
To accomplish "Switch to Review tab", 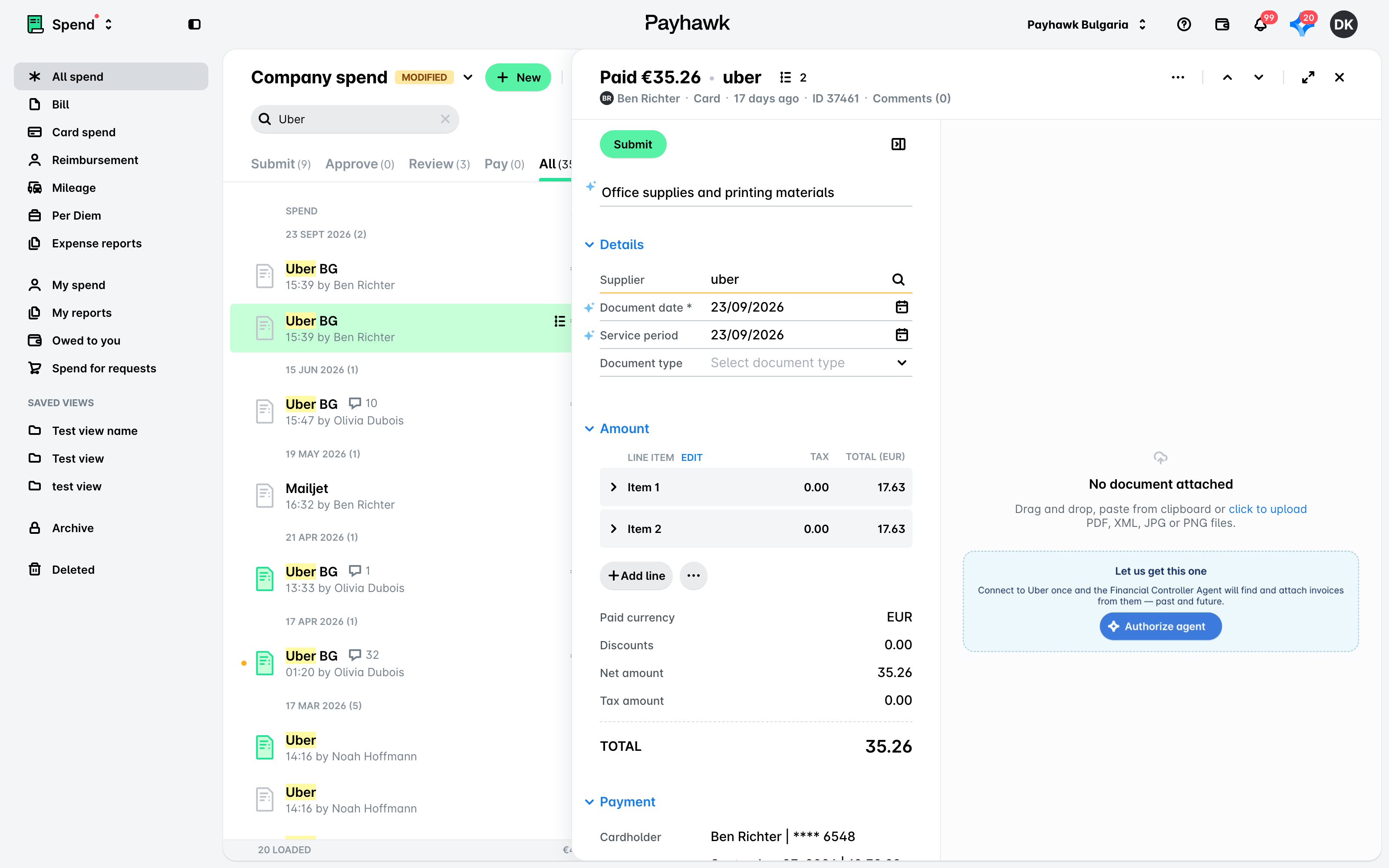I will click(x=439, y=164).
